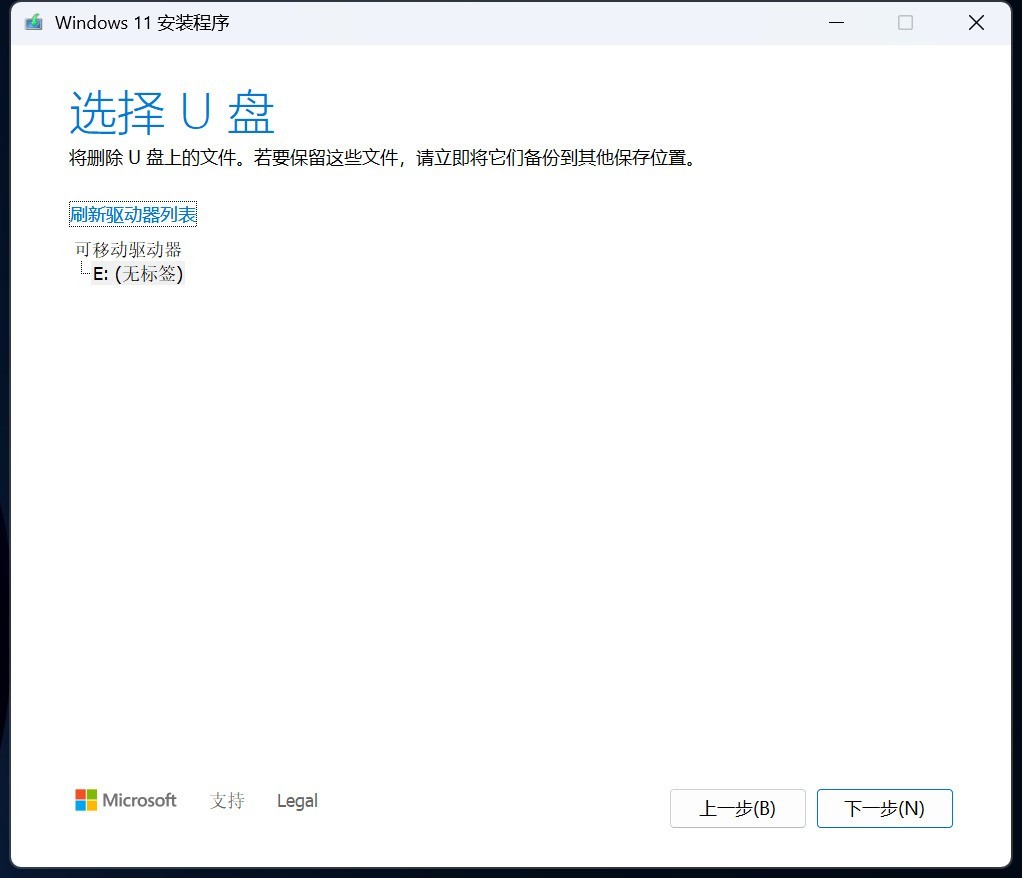Select the currently highlighted USB drive entry
Screen dimensions: 1022x878
tap(135, 273)
